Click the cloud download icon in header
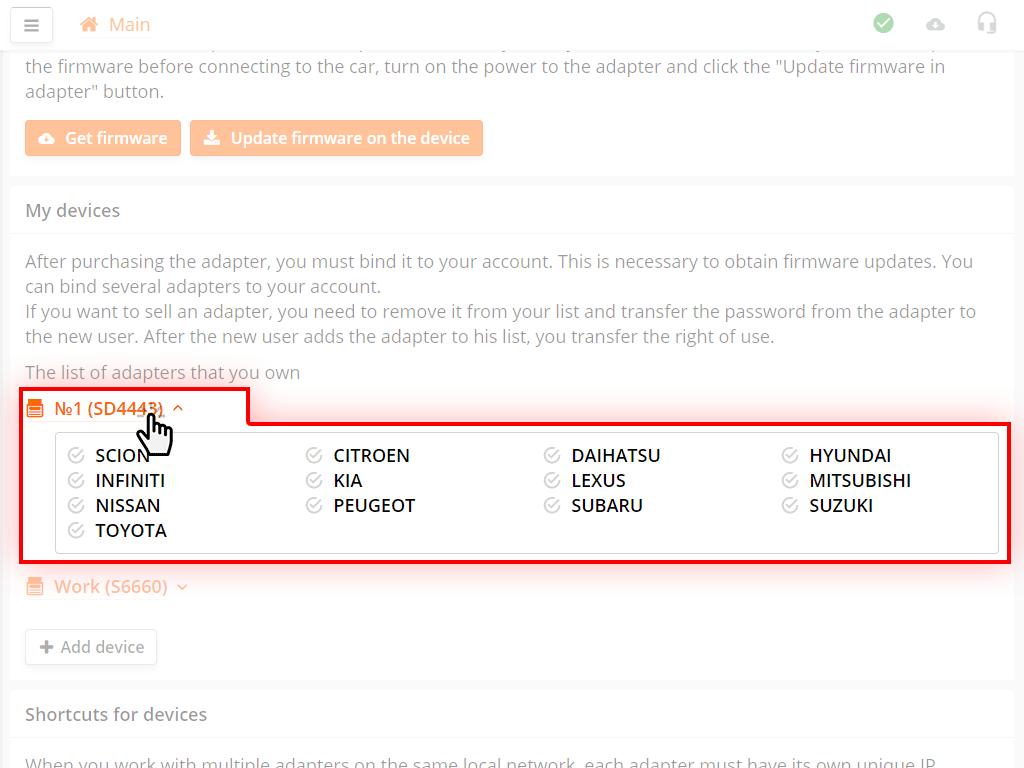Screen dimensions: 1024x768 coord(935,24)
